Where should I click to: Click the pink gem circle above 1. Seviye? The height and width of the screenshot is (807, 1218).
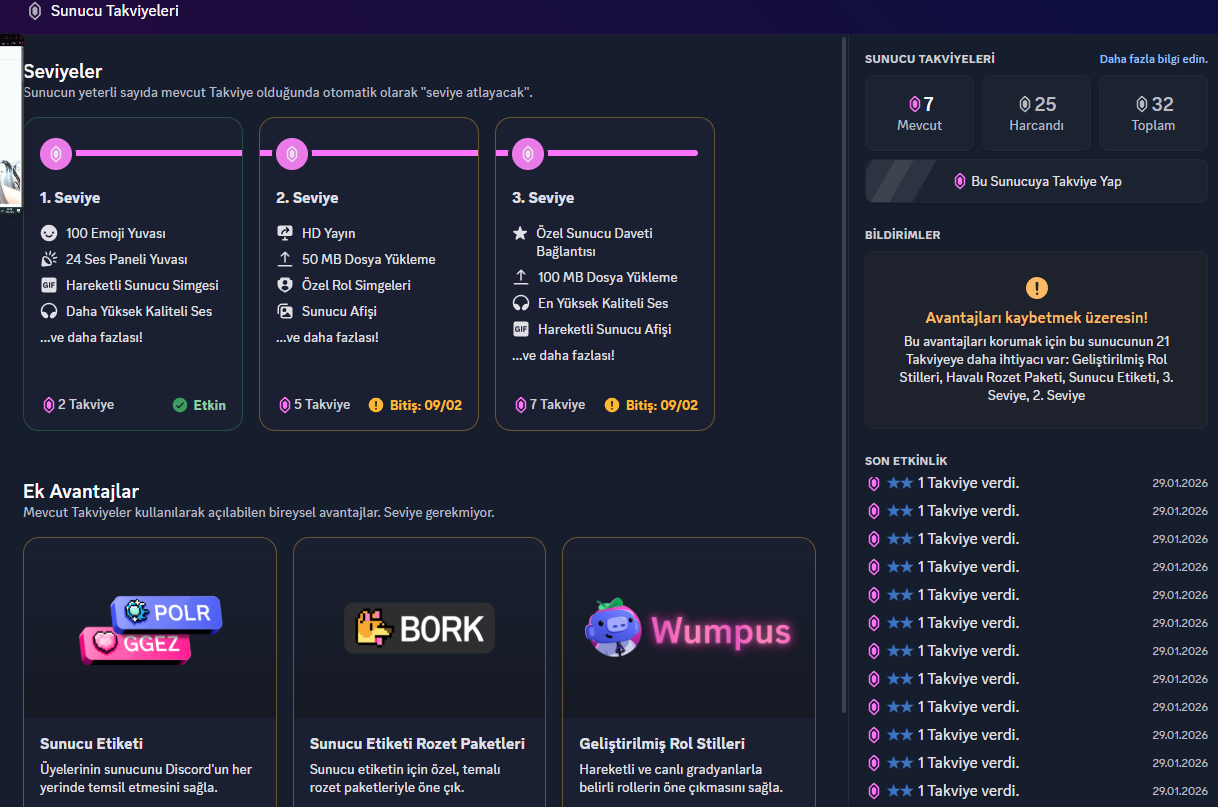coord(56,154)
